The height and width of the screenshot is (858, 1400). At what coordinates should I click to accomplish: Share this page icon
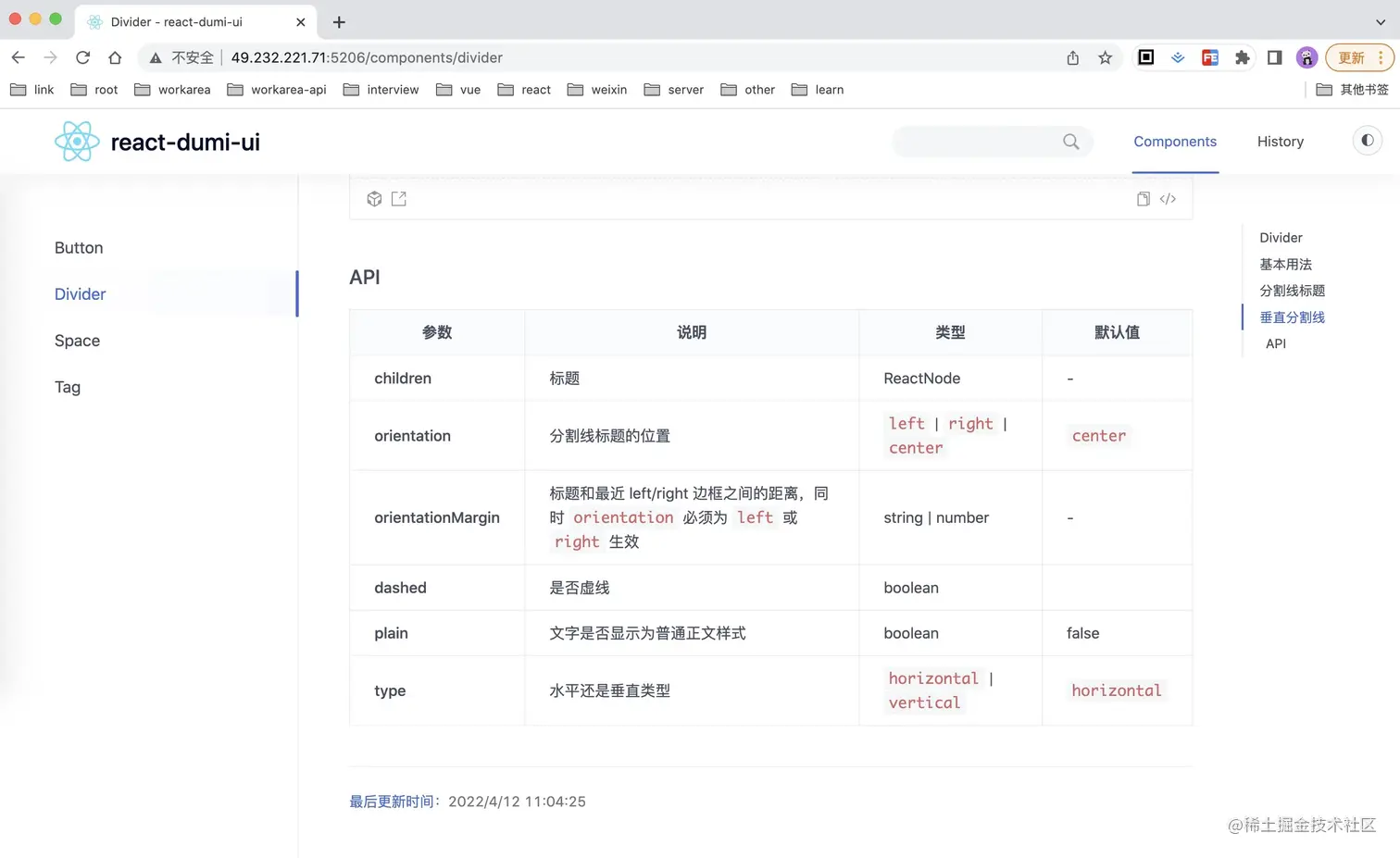pos(1072,57)
